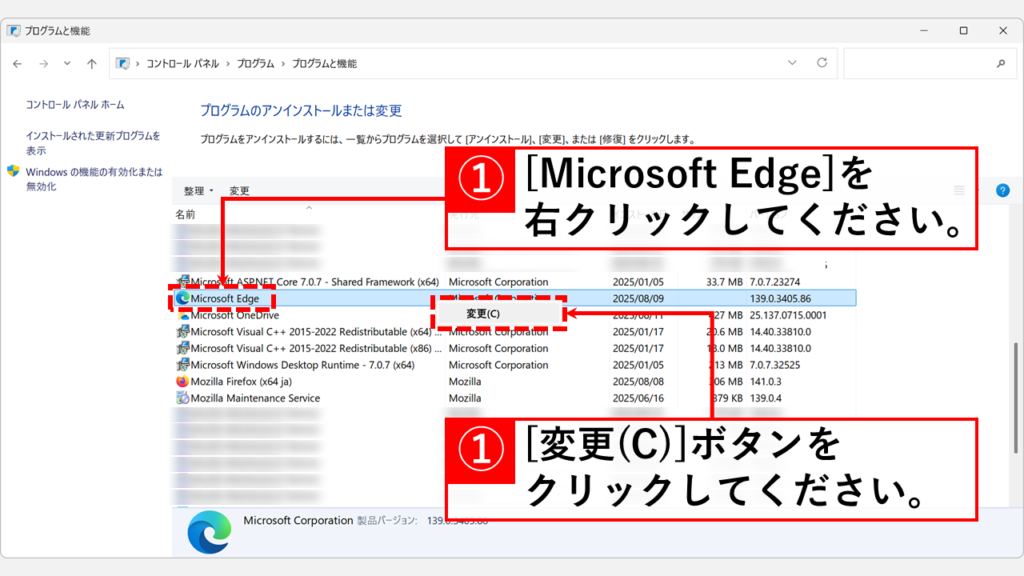Open the 整理 dropdown menu
1024x576 pixels.
pos(198,191)
